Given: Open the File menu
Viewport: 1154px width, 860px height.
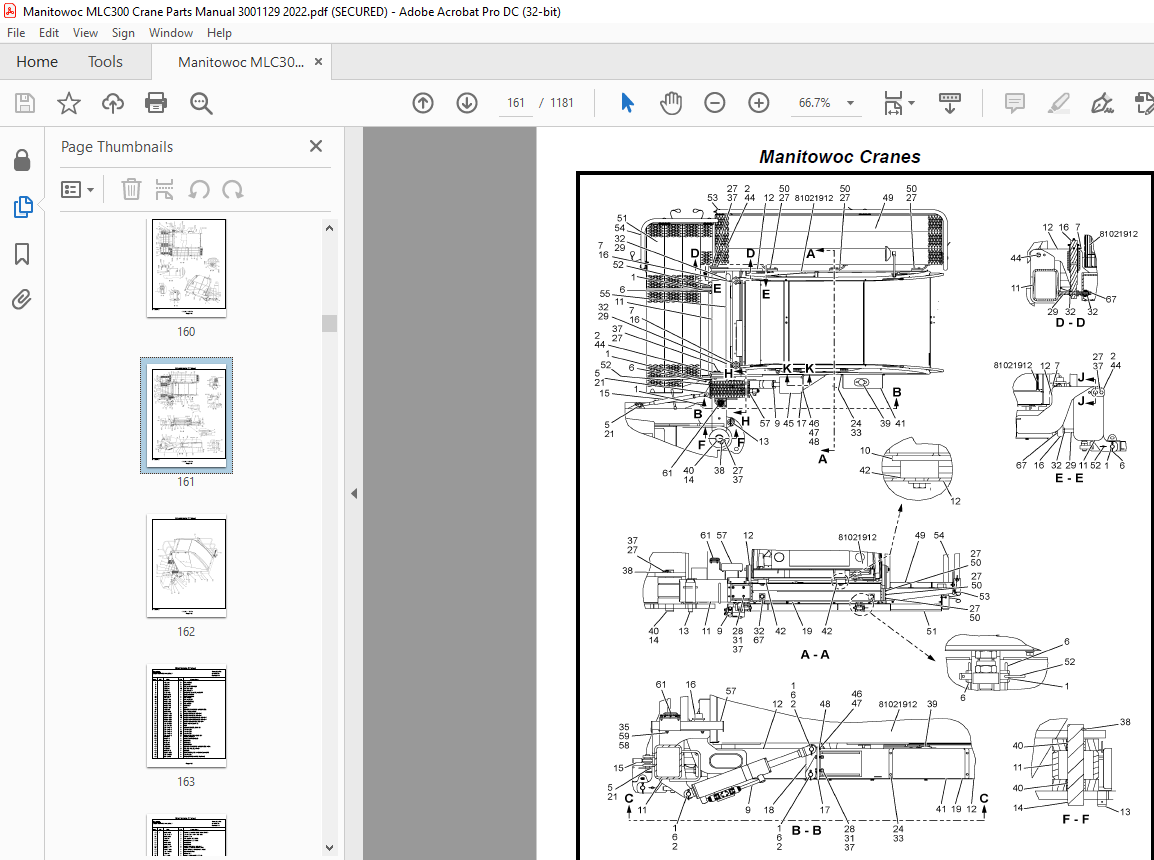Looking at the screenshot, I should pyautogui.click(x=16, y=33).
